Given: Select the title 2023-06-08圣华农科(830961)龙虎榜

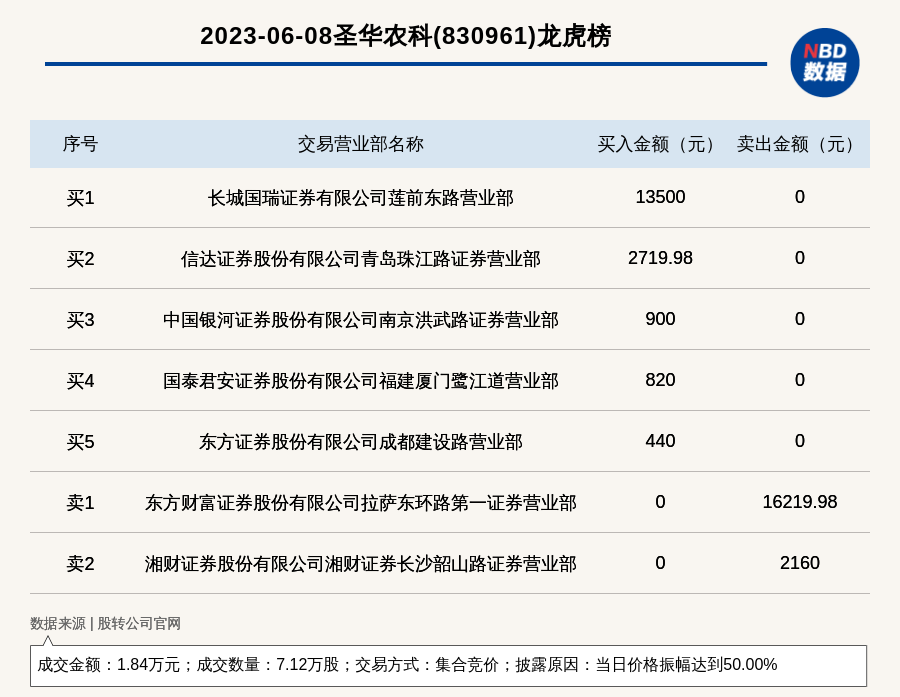Looking at the screenshot, I should pos(405,36).
